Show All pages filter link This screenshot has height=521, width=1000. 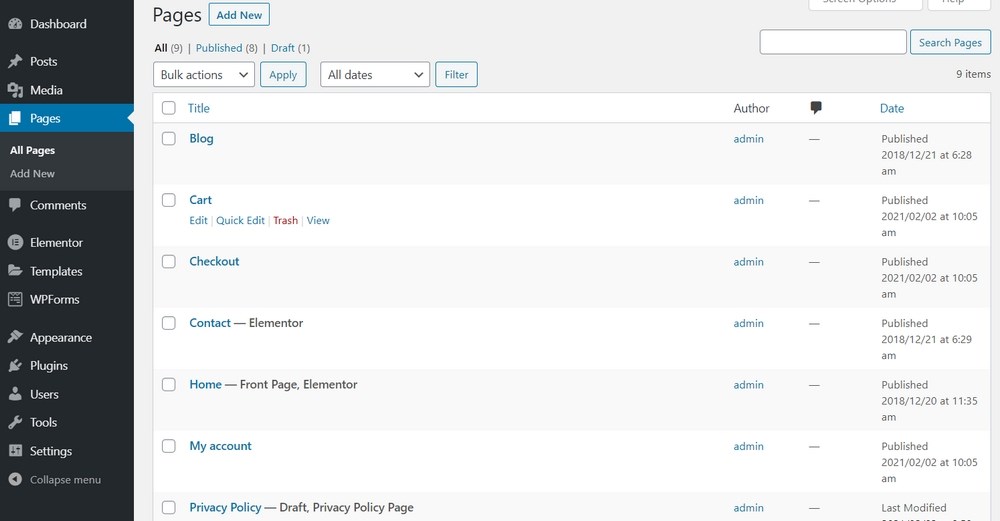[161, 48]
